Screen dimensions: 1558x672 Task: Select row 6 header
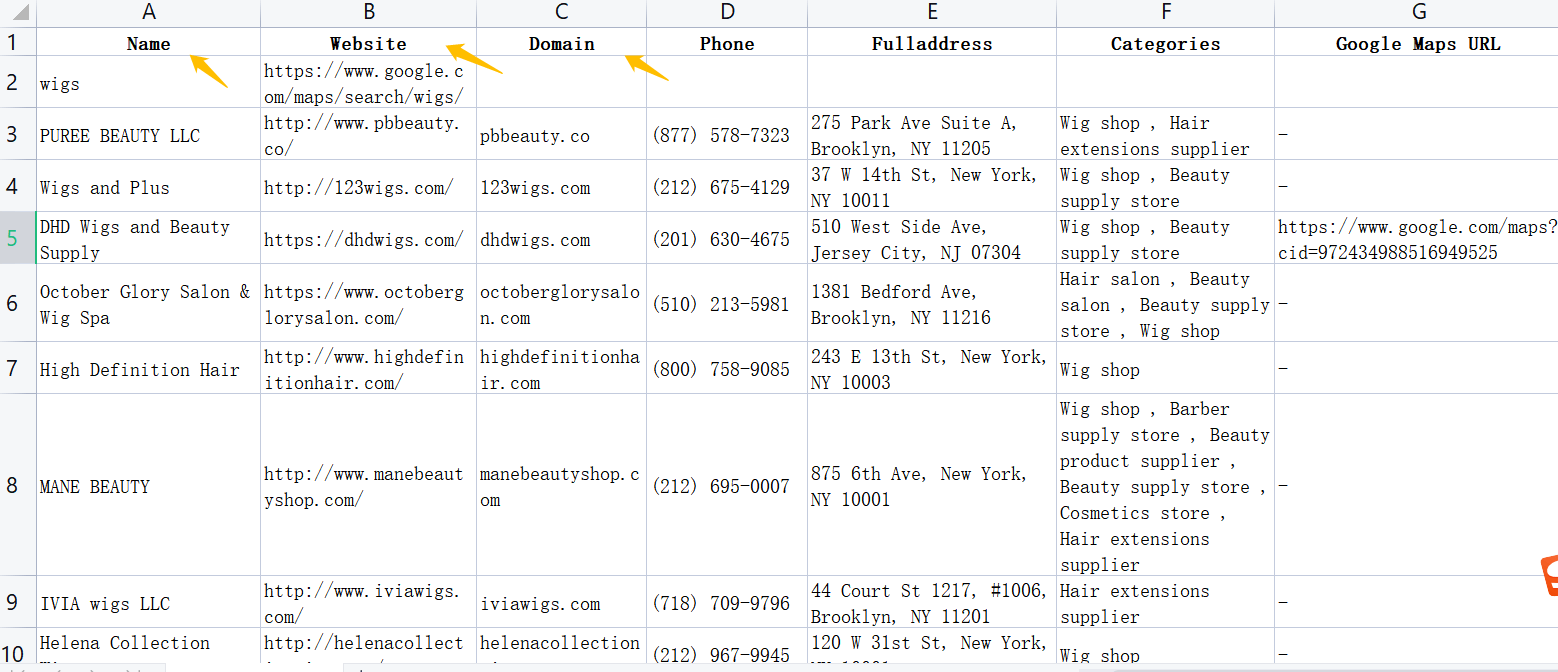[x=18, y=303]
